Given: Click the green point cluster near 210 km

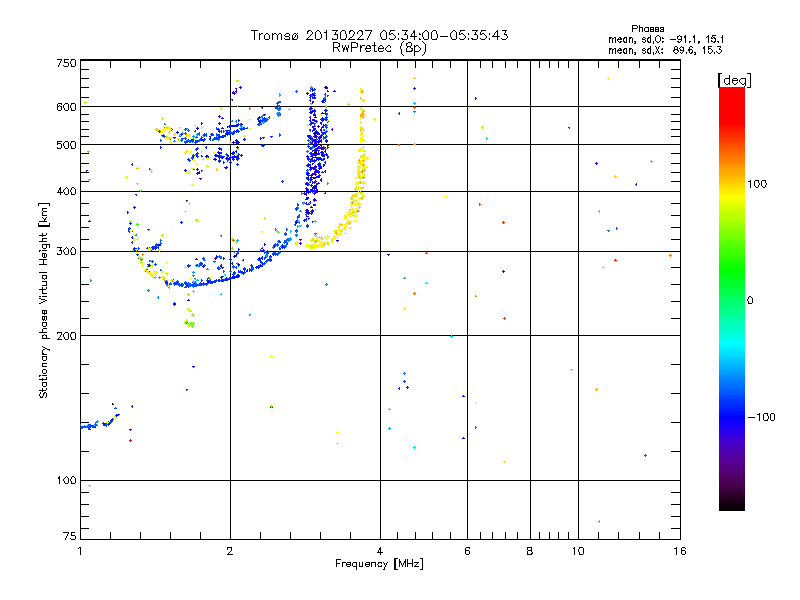Looking at the screenshot, I should pyautogui.click(x=190, y=322).
